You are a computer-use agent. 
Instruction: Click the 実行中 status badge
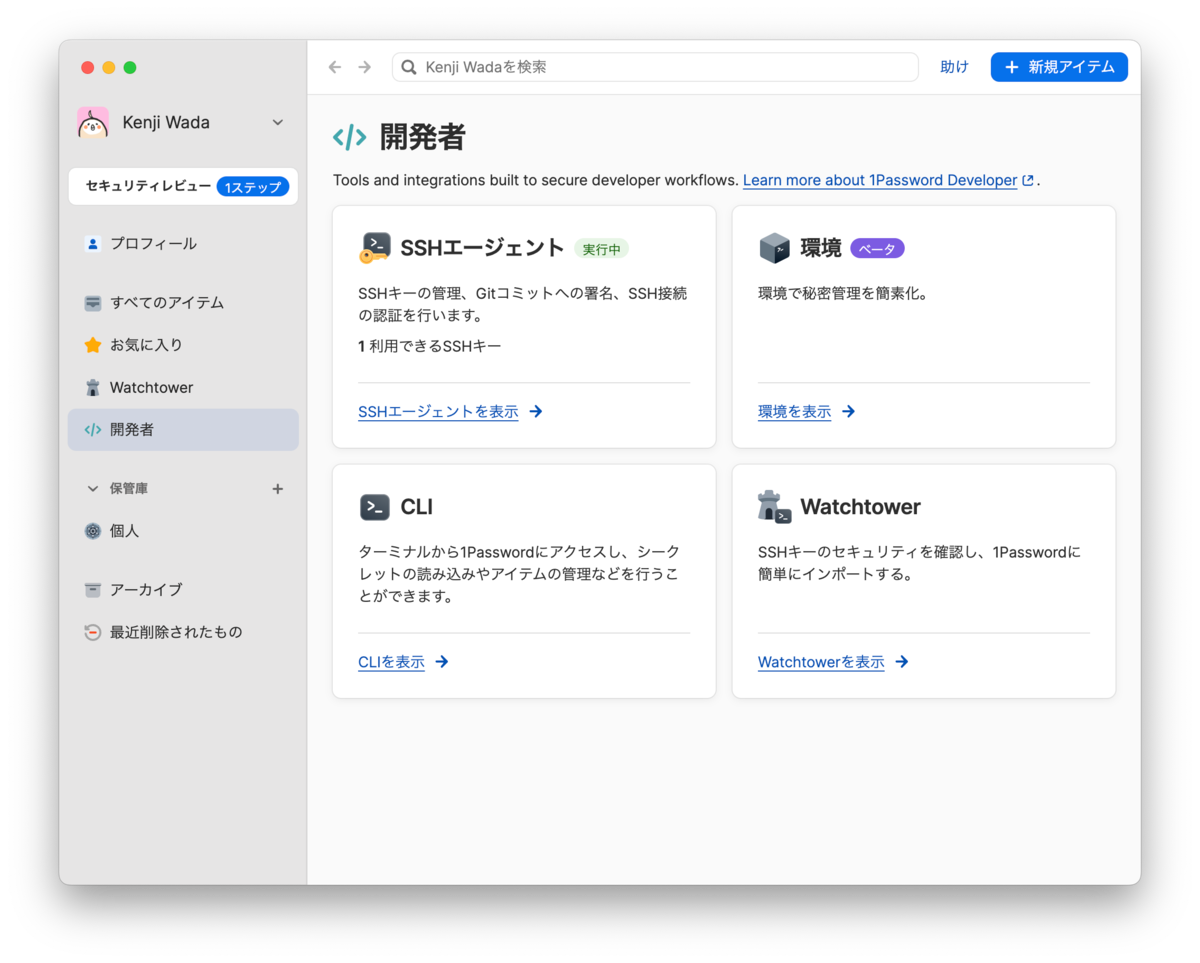[601, 249]
